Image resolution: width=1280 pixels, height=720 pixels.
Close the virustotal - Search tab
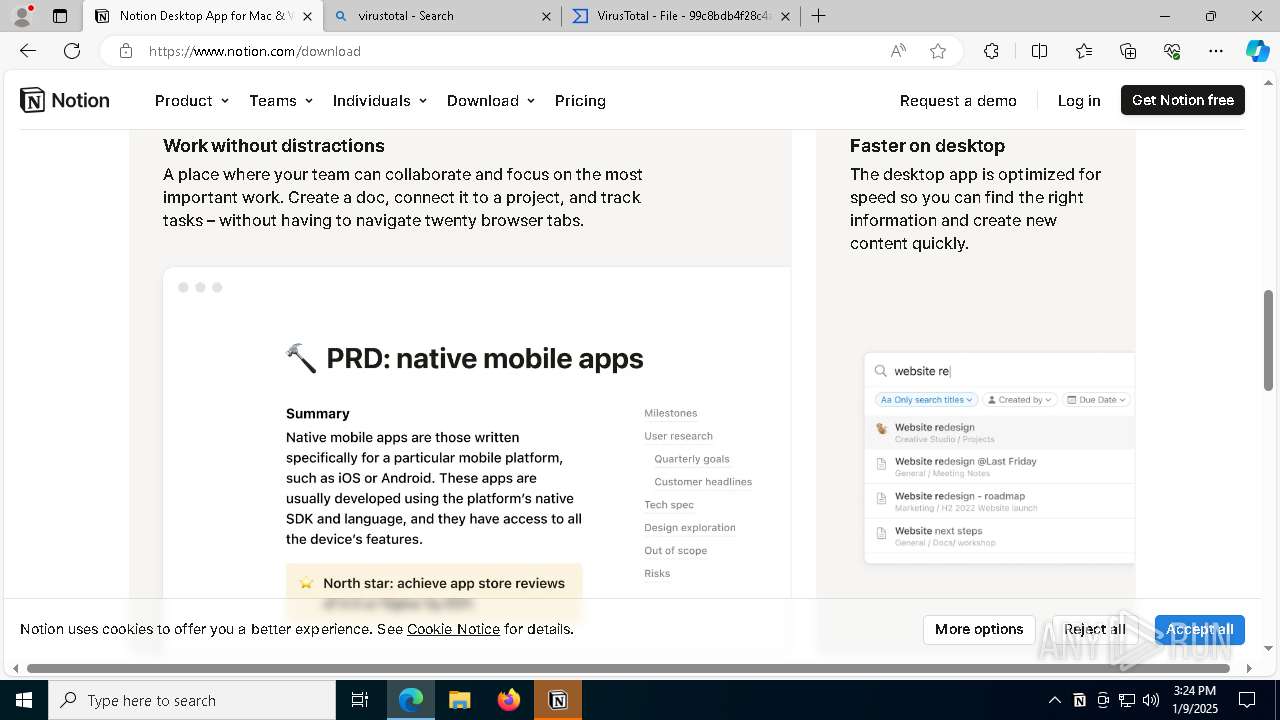(x=546, y=16)
